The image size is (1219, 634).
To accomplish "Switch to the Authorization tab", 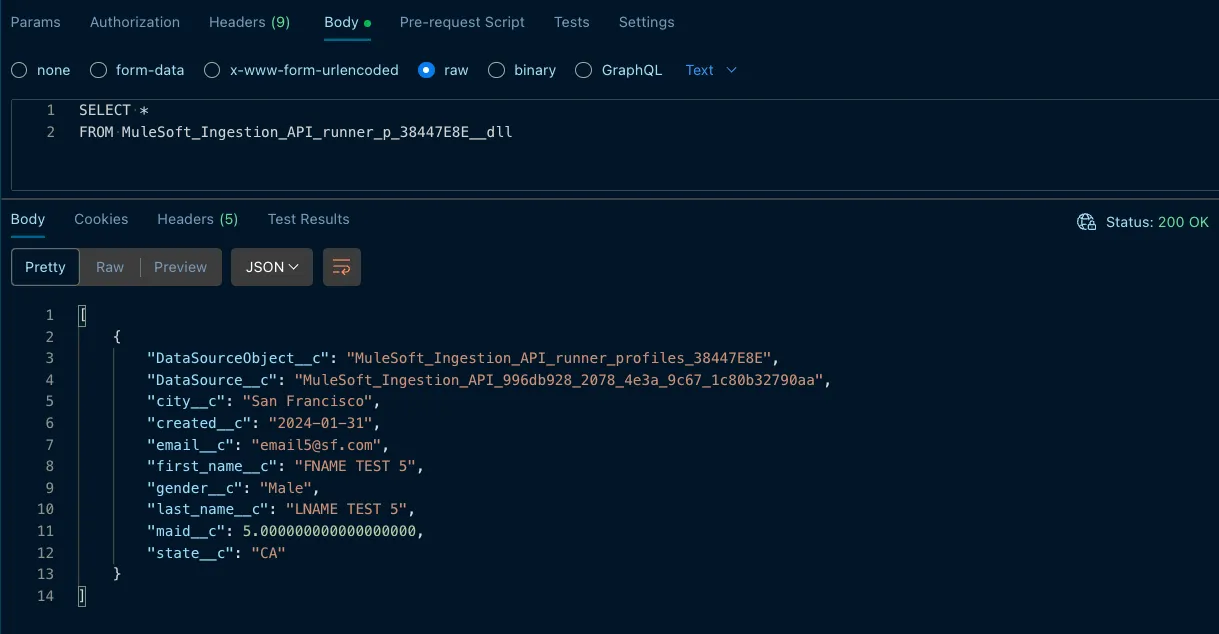I will (x=135, y=22).
